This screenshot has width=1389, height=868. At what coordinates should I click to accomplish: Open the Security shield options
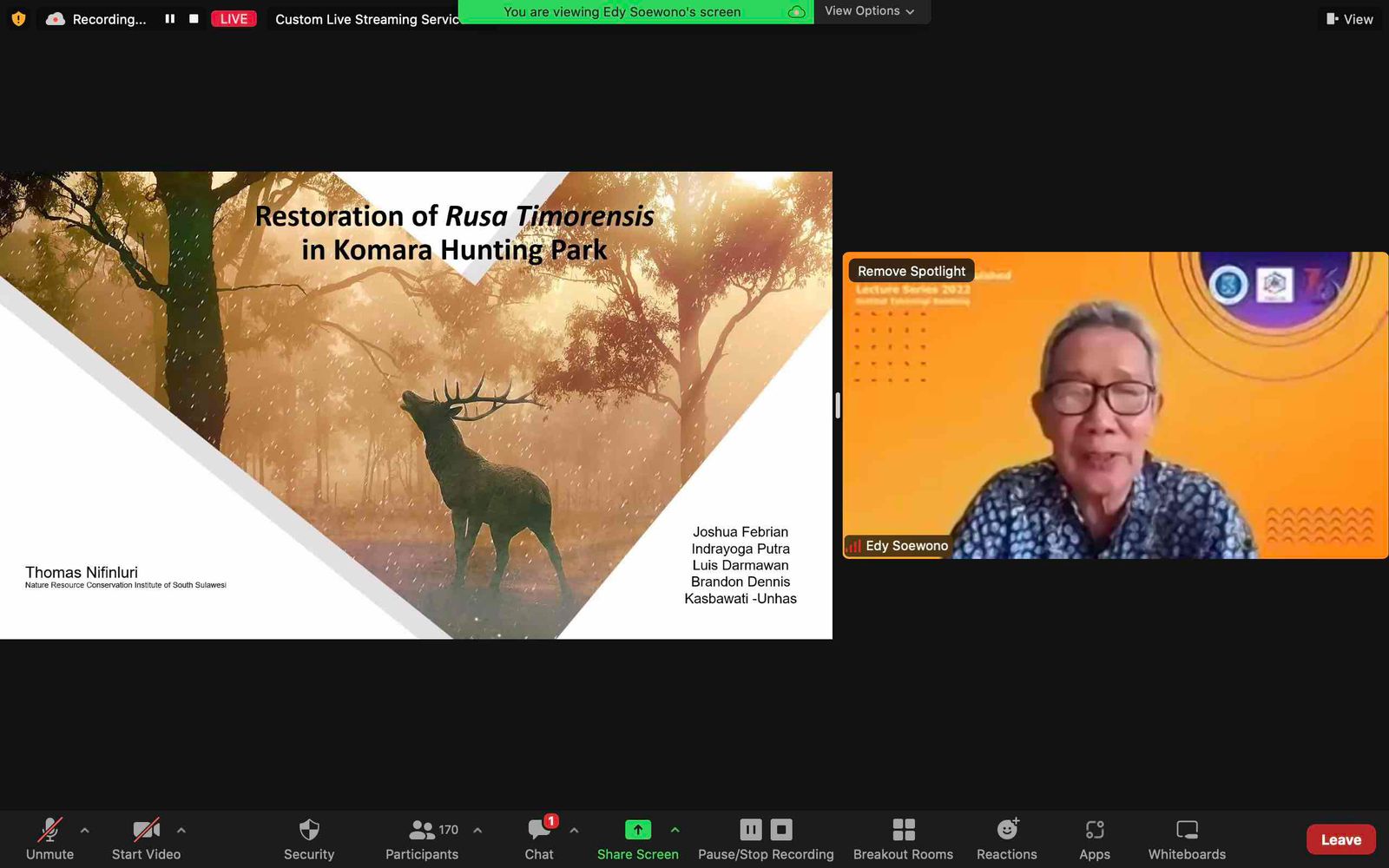click(308, 838)
